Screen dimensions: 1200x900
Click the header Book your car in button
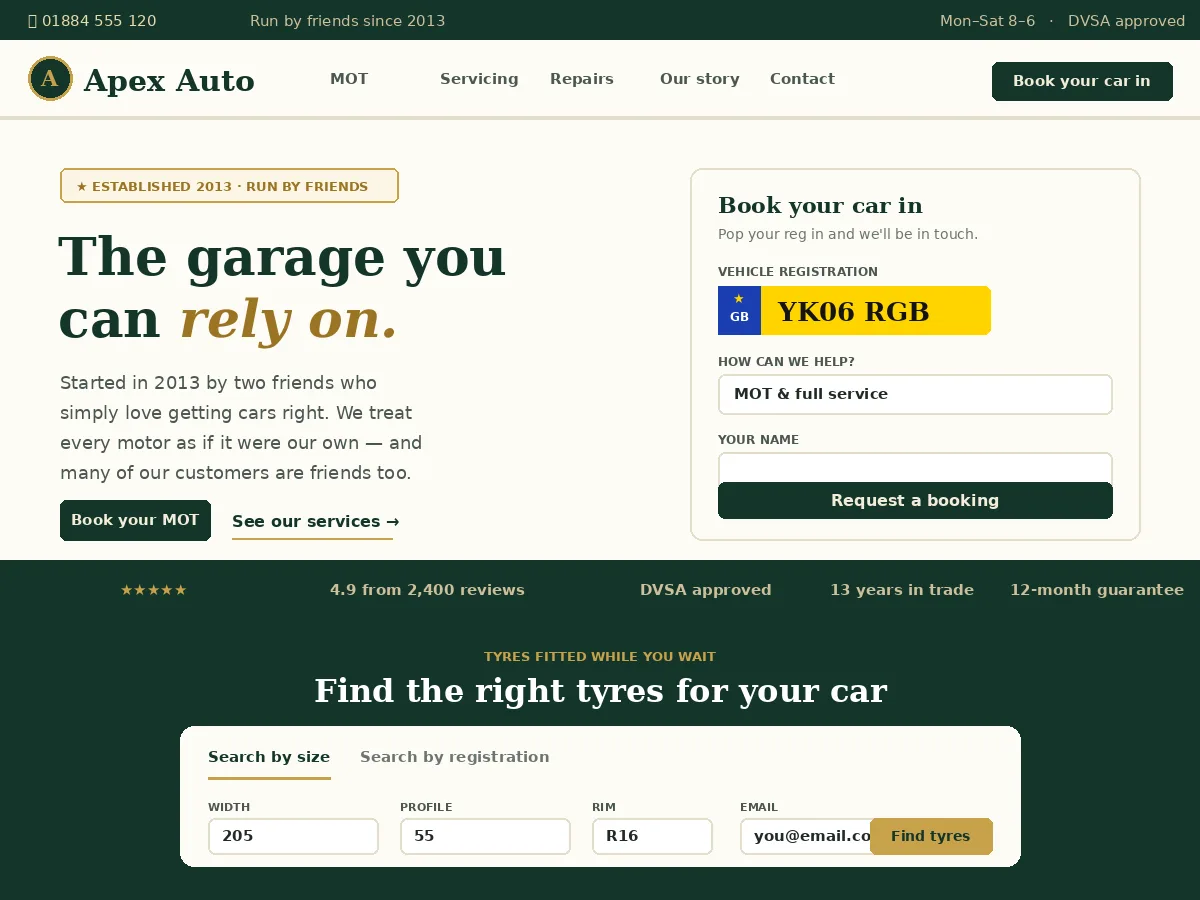pyautogui.click(x=1082, y=81)
